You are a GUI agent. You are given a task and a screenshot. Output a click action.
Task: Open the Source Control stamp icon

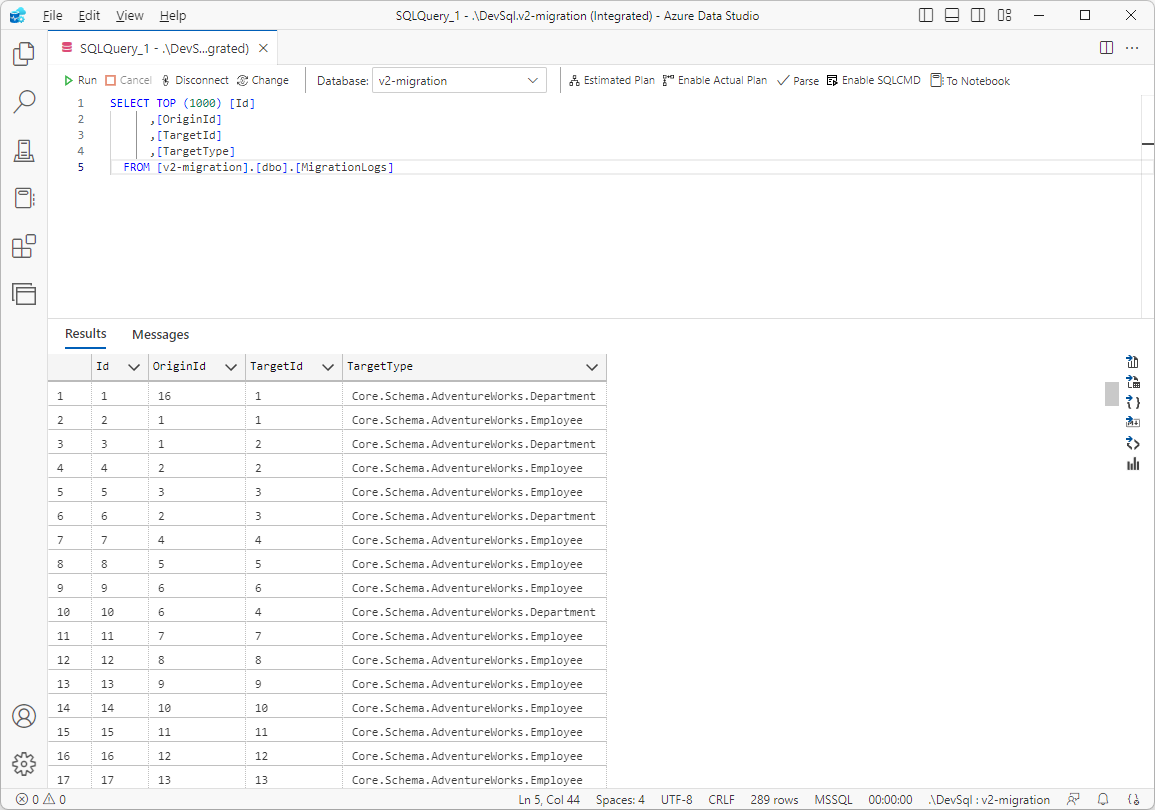(24, 150)
